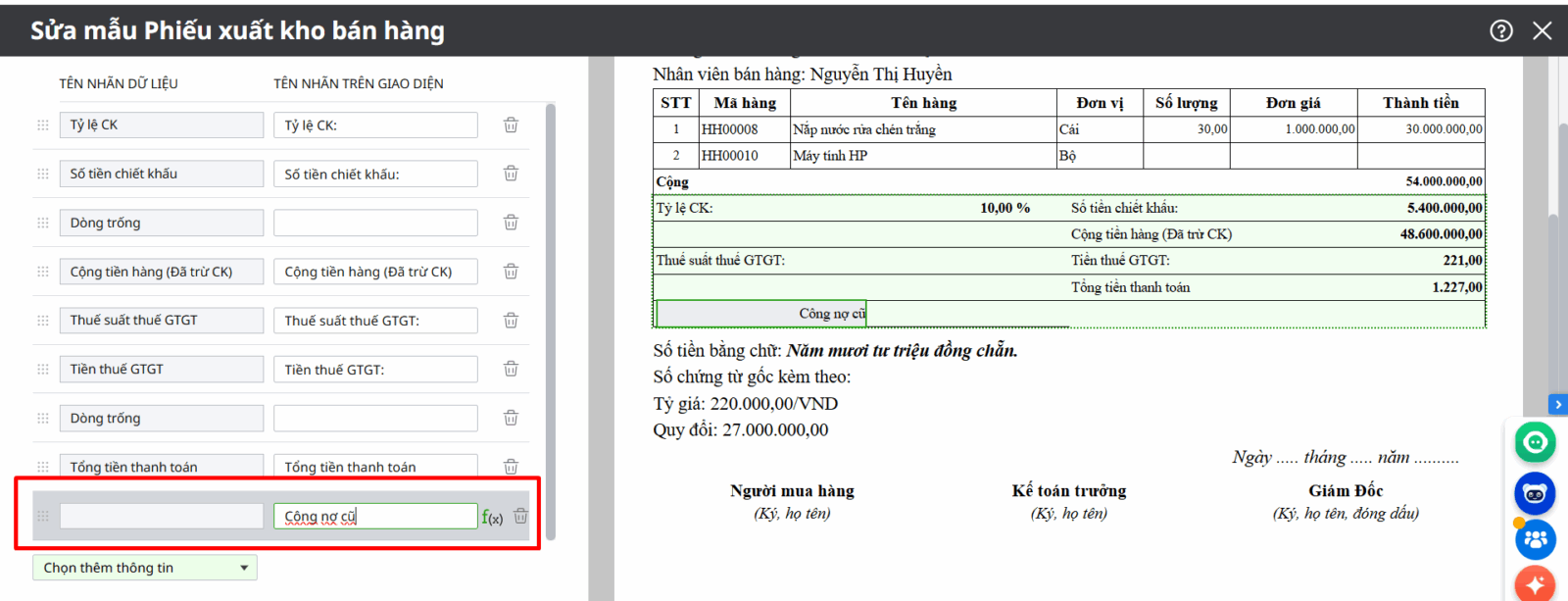1568x601 pixels.
Task: Open the community people widget
Action: tap(1535, 539)
